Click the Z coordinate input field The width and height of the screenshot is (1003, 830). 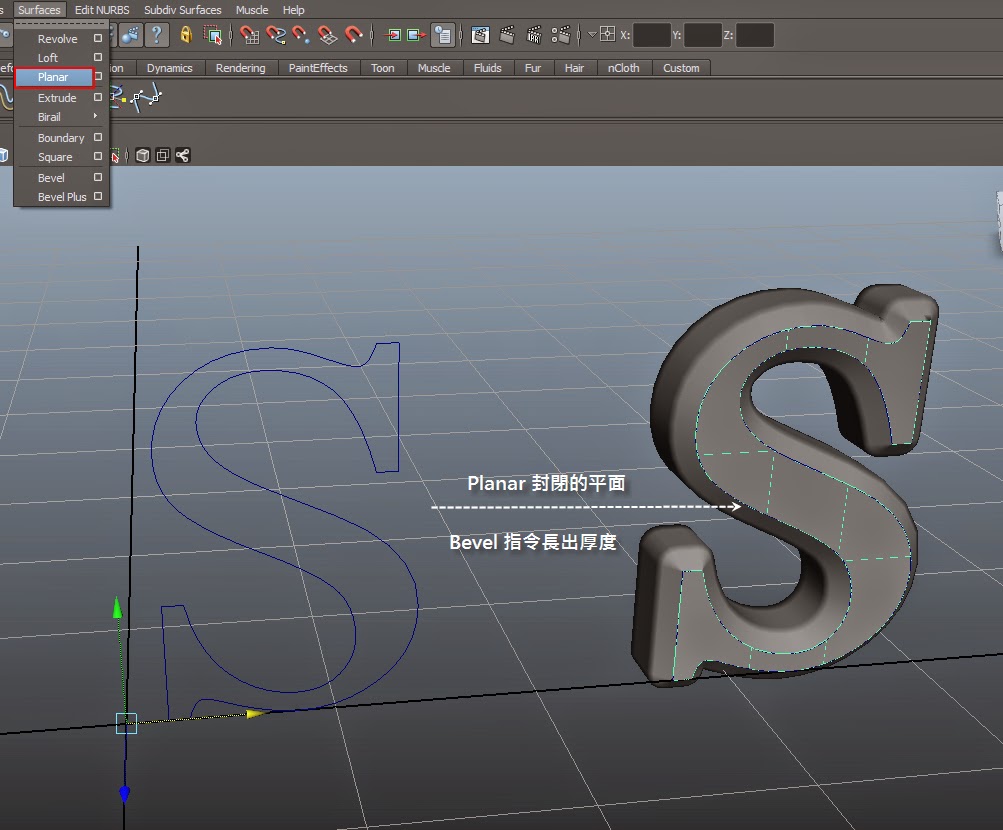(x=755, y=35)
